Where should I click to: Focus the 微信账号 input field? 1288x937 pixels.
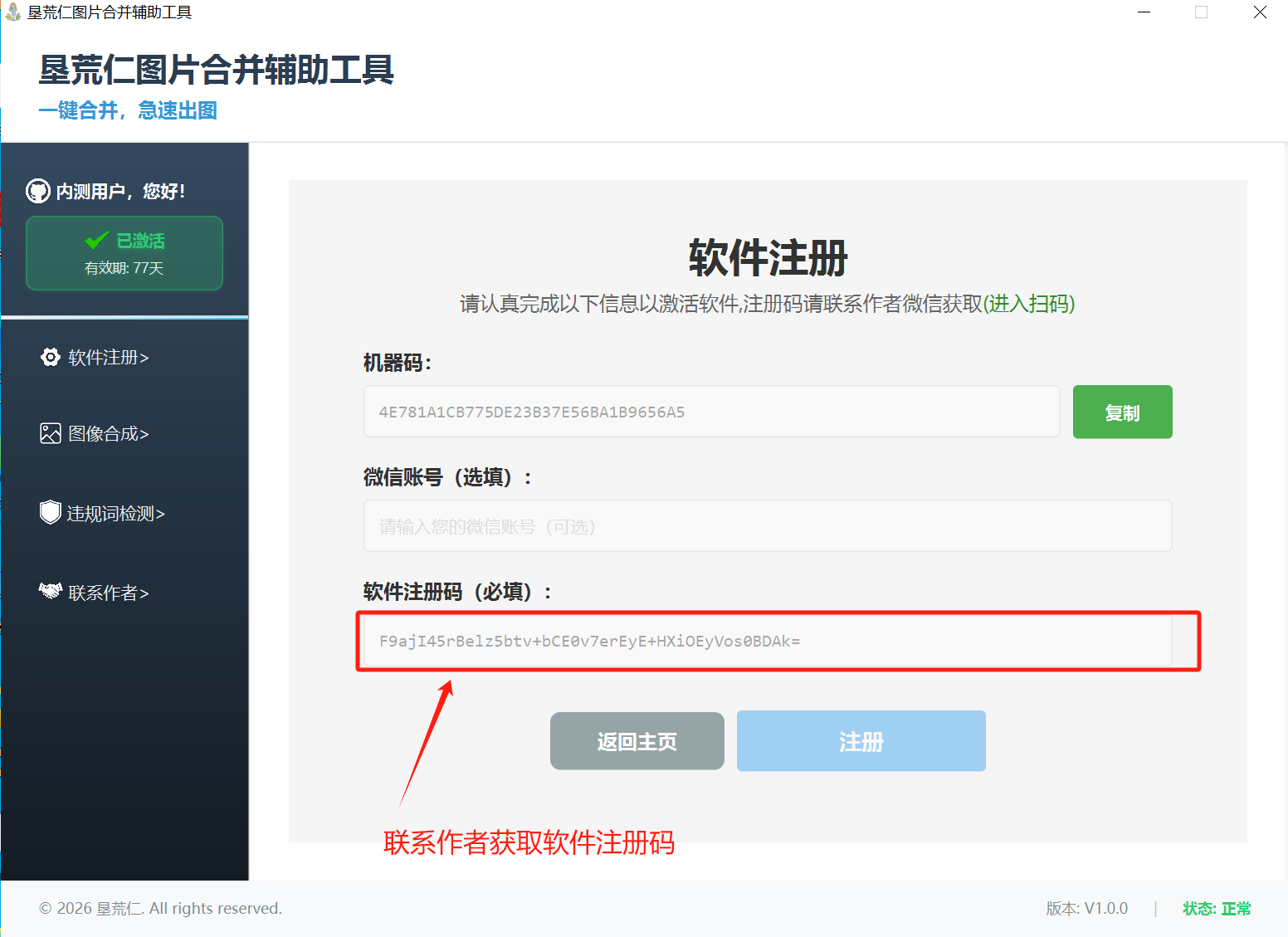(x=767, y=526)
